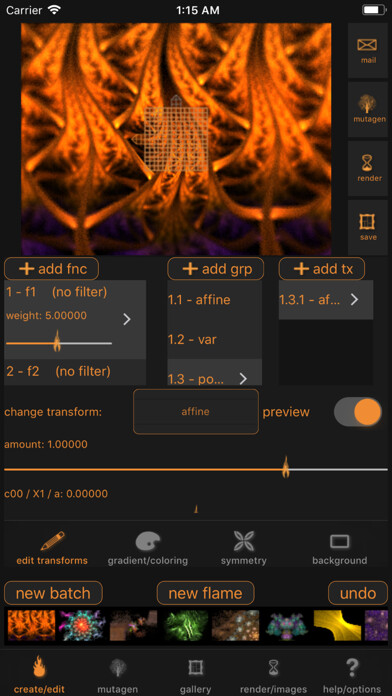
Task: Expand transform 1.3.1 - af... chevron
Action: (354, 300)
